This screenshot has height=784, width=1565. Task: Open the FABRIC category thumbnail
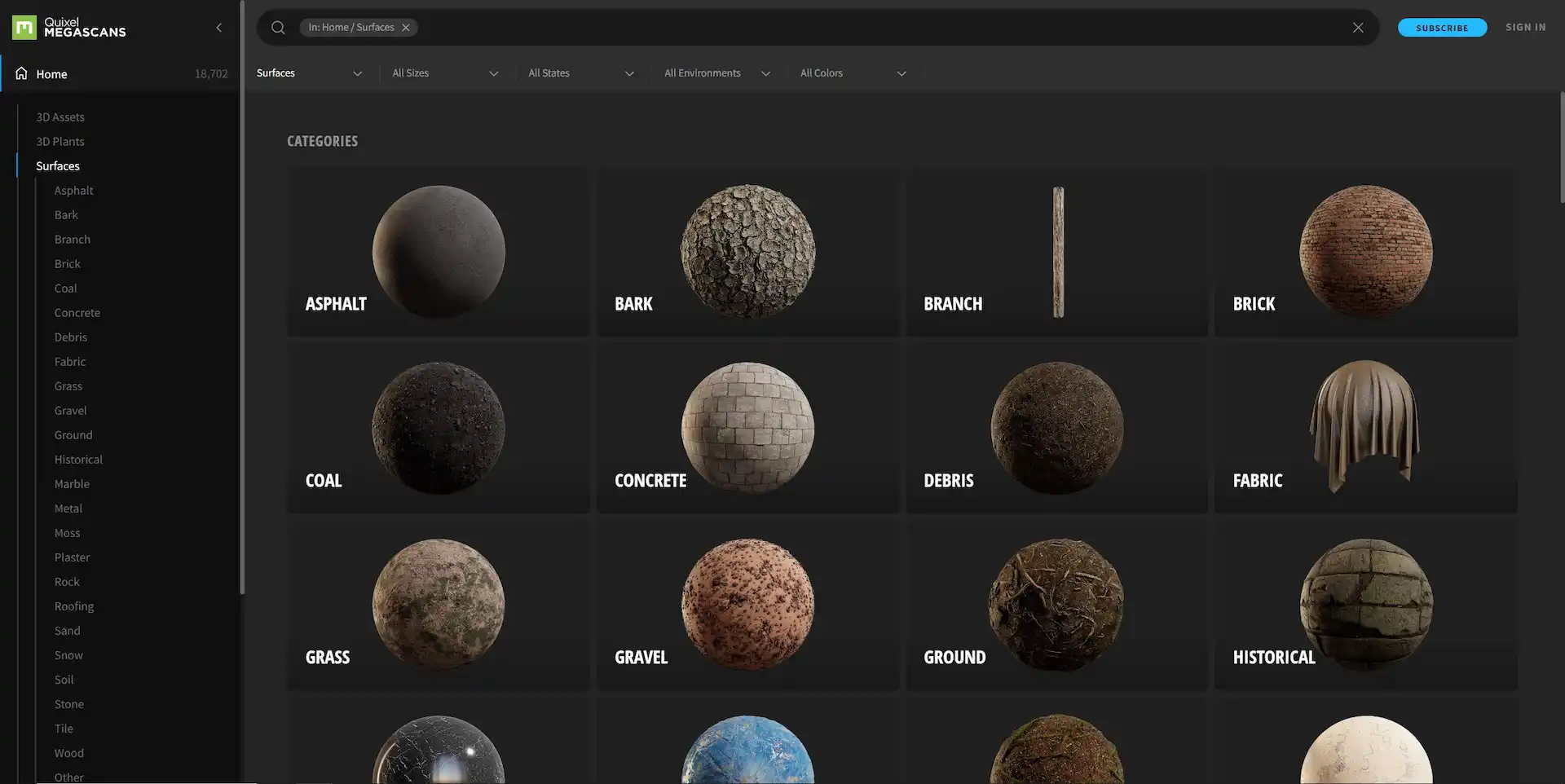(1365, 426)
